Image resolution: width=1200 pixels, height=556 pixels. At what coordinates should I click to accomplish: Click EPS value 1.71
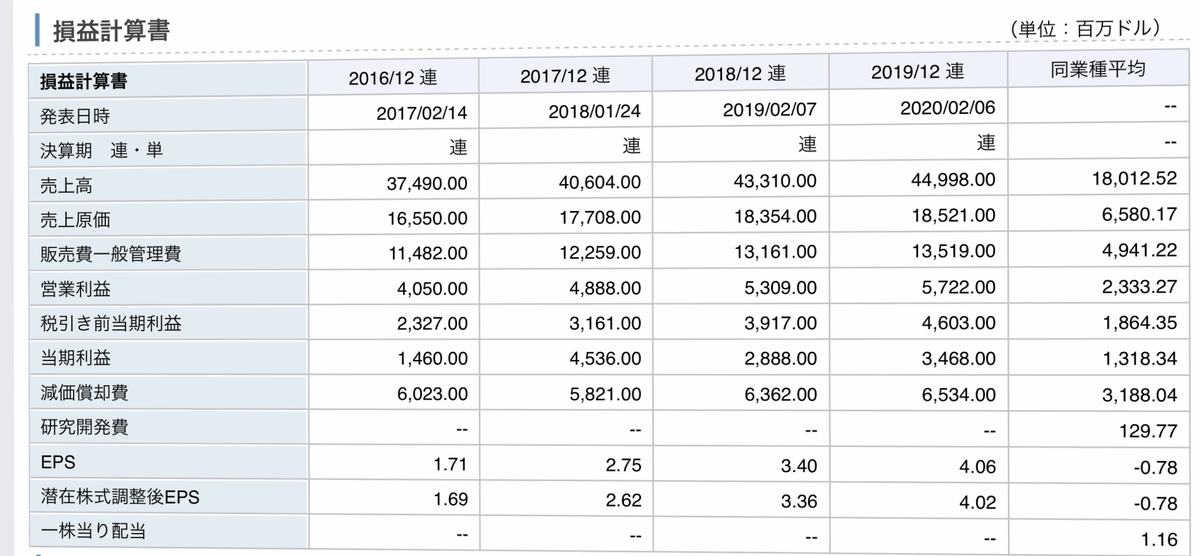point(450,465)
